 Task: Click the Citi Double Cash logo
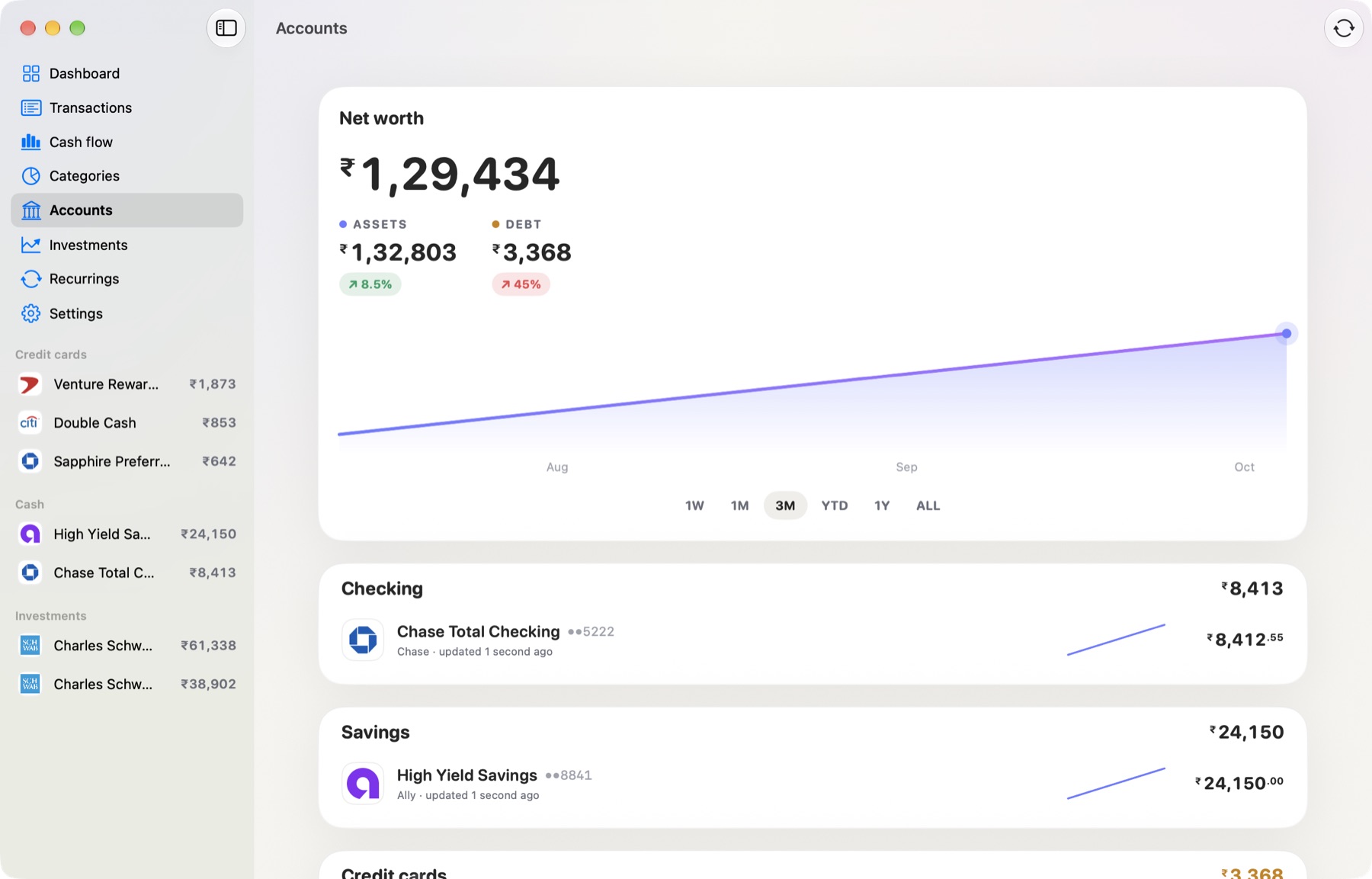click(x=30, y=422)
